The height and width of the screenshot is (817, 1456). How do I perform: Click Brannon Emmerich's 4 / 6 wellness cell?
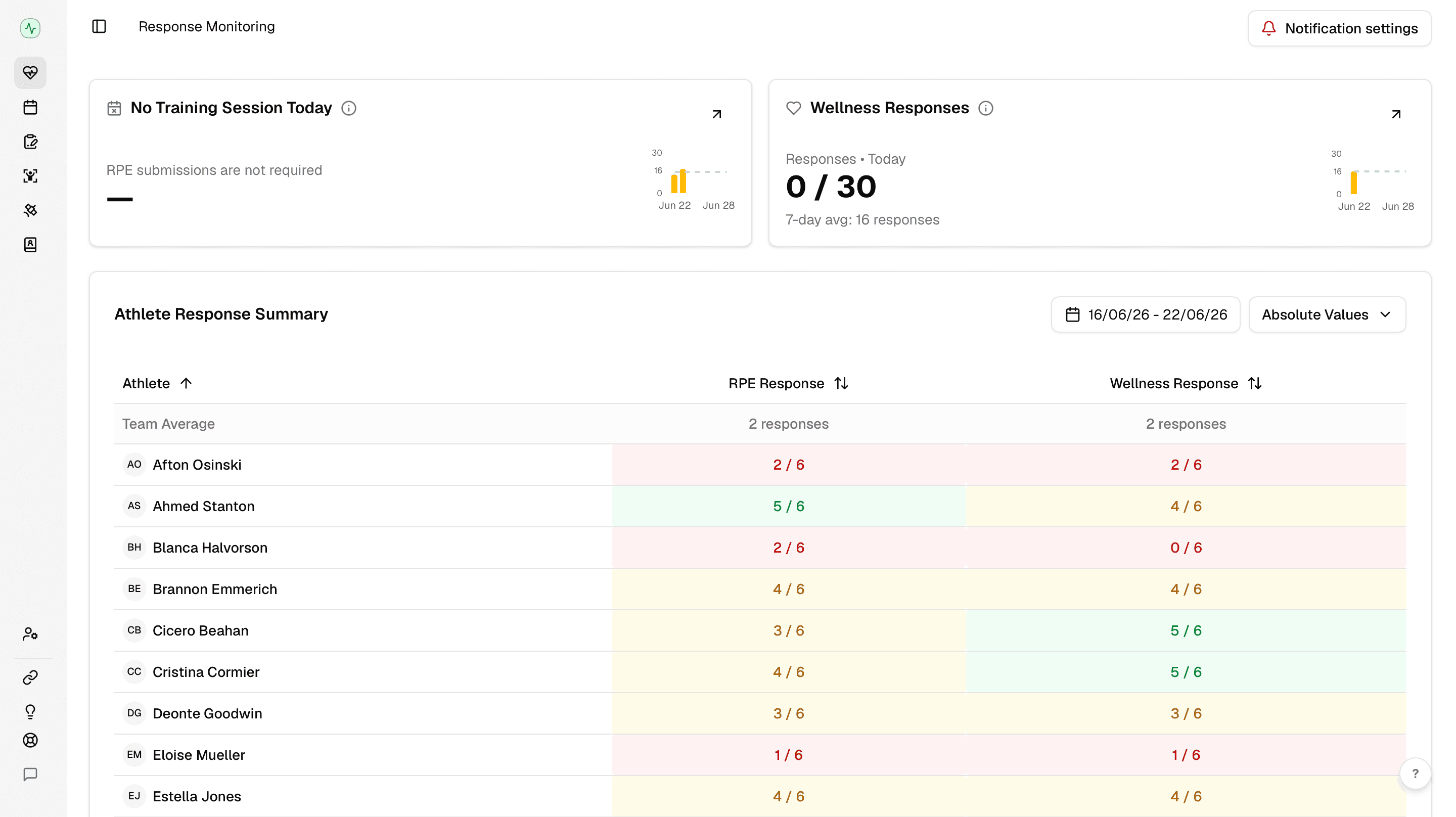click(x=1186, y=589)
